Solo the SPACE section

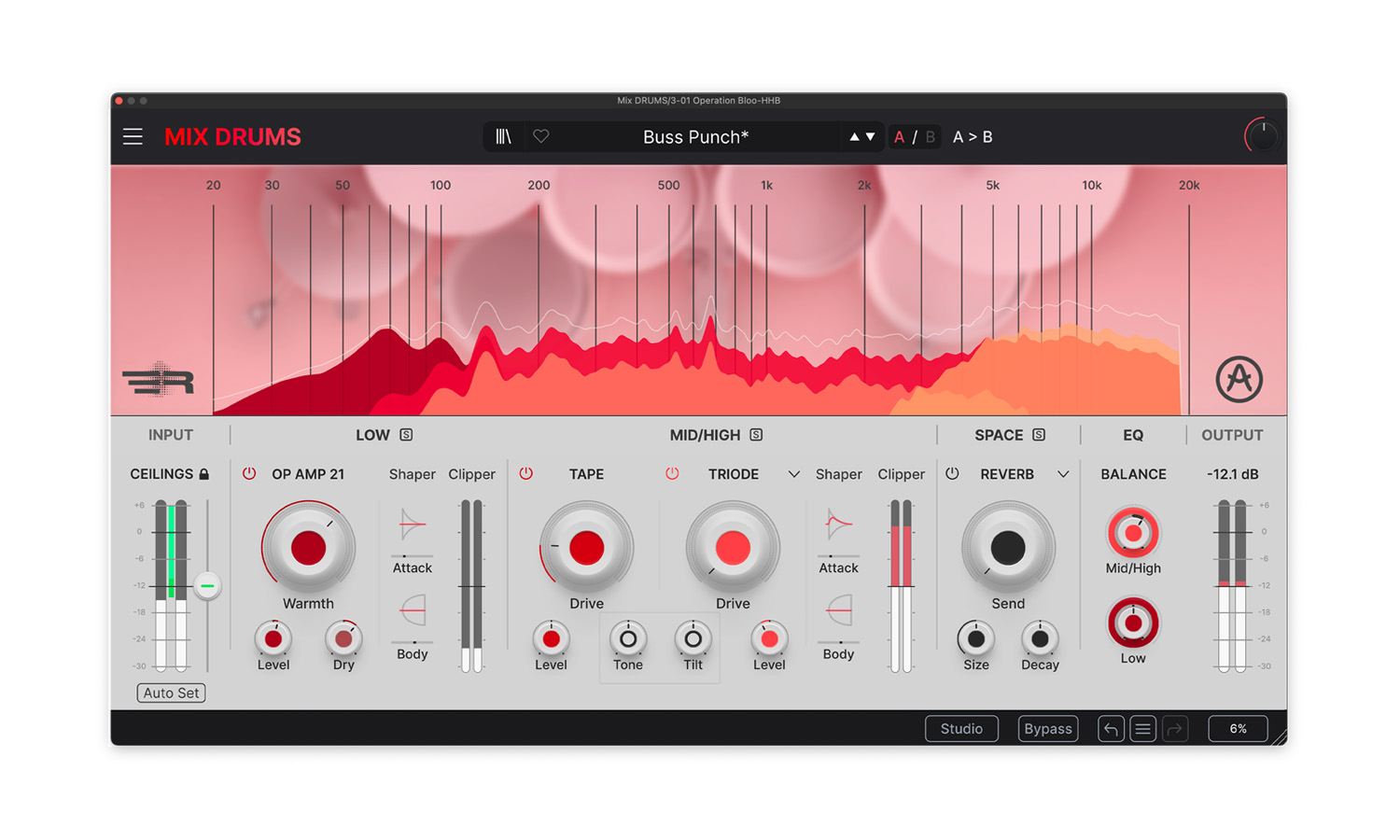point(1039,435)
